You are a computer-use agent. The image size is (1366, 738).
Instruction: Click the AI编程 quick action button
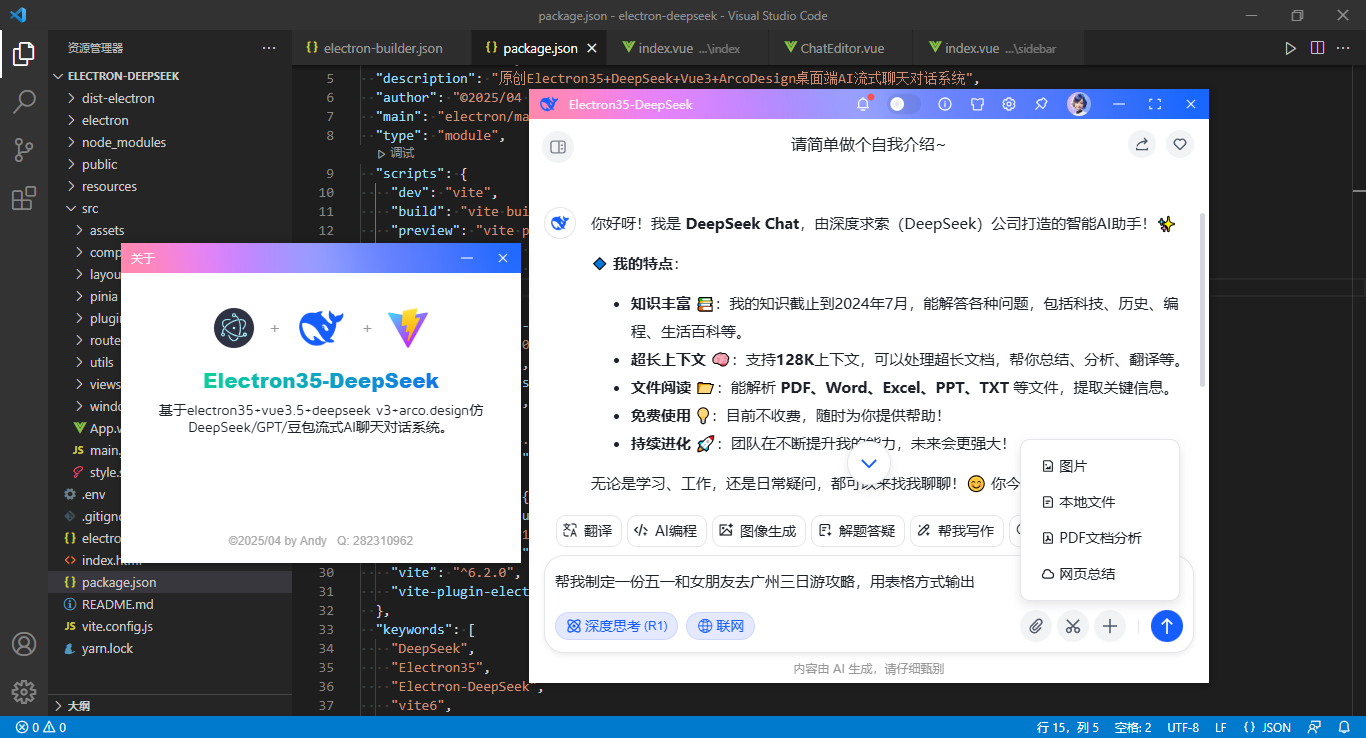668,531
